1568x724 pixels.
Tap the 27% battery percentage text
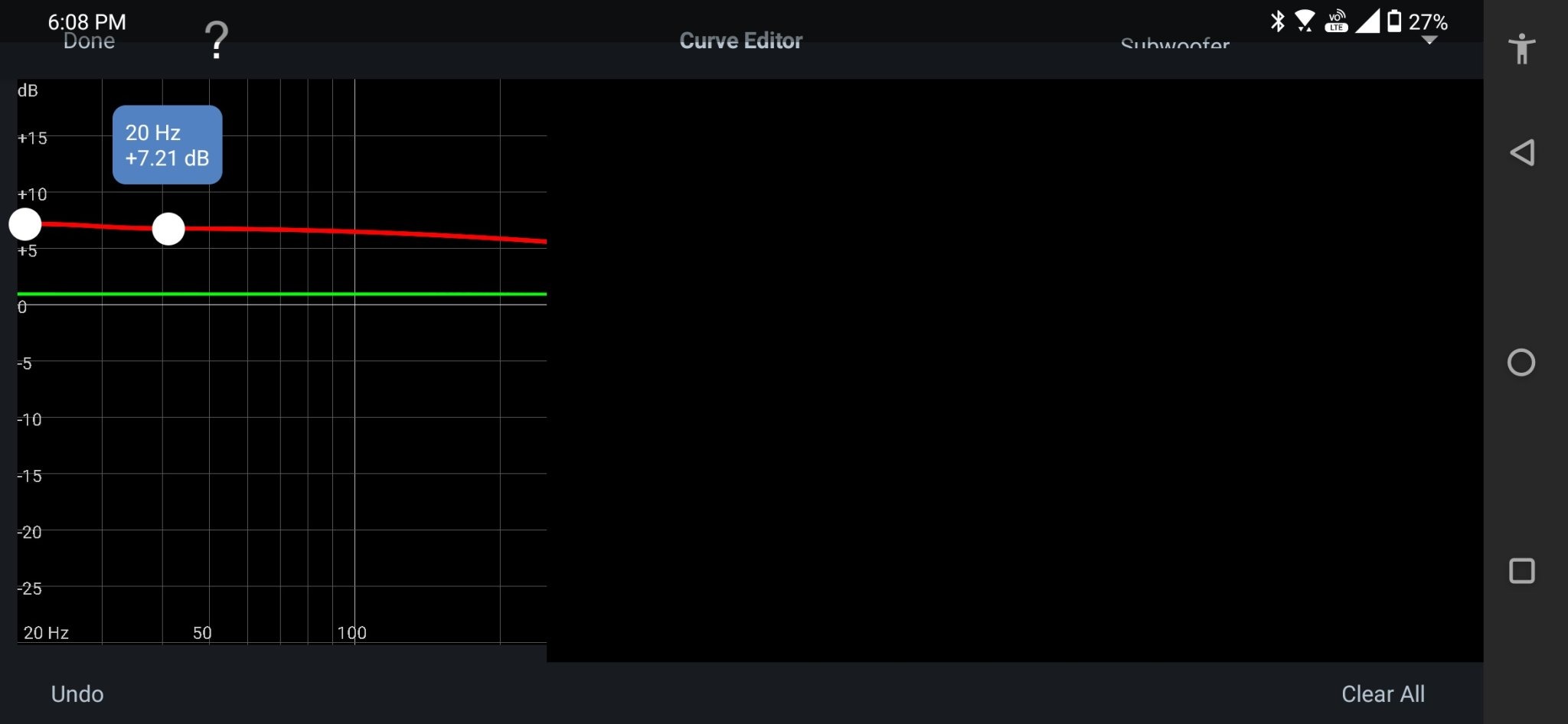pos(1428,22)
